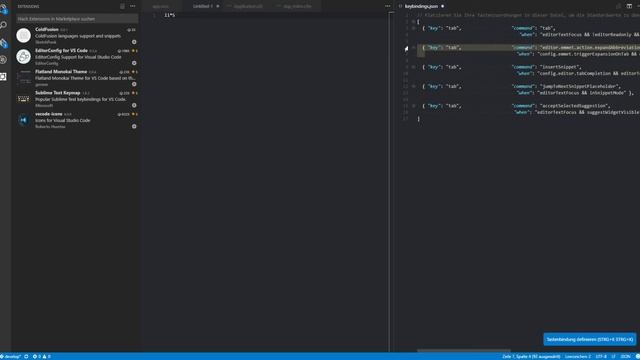Open manage gear for EditorConfig extension

[x=134, y=63]
